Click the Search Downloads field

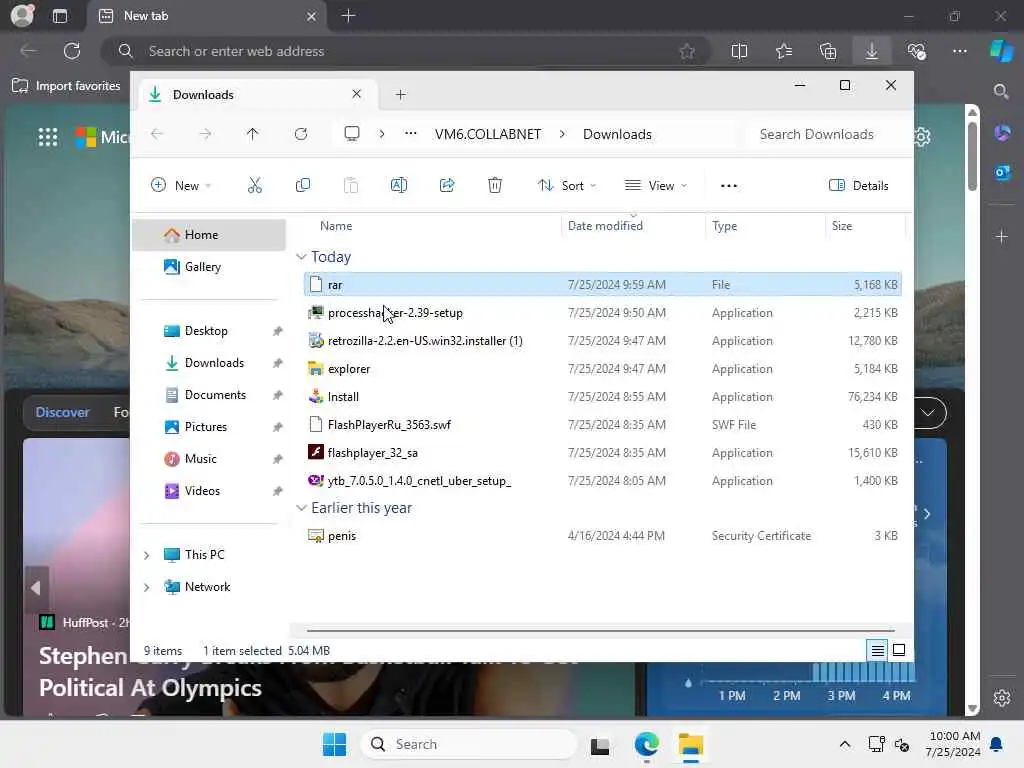pos(816,134)
